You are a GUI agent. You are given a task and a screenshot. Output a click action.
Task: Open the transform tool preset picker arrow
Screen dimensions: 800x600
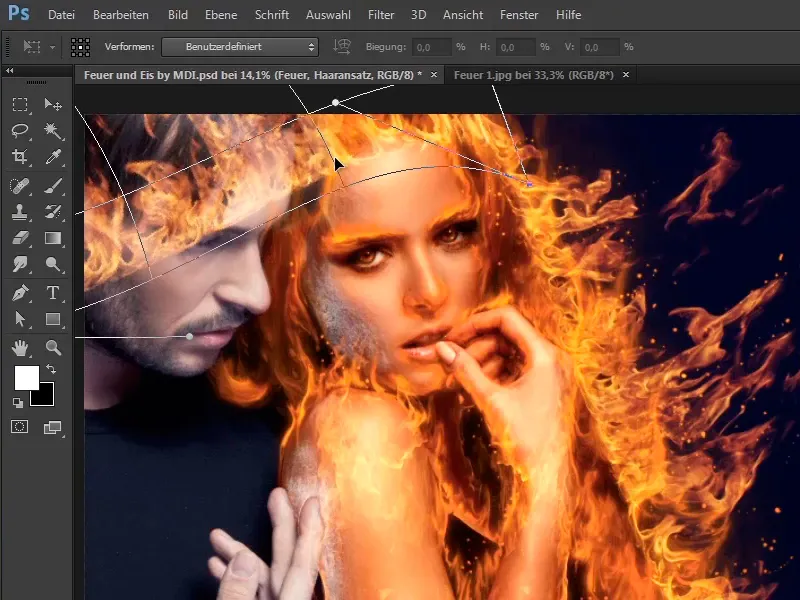52,47
